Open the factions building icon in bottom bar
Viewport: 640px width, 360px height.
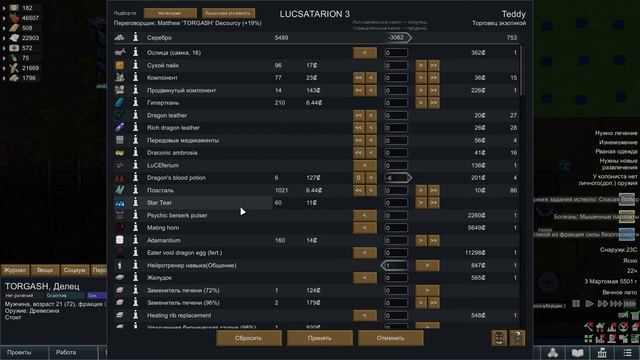click(602, 353)
